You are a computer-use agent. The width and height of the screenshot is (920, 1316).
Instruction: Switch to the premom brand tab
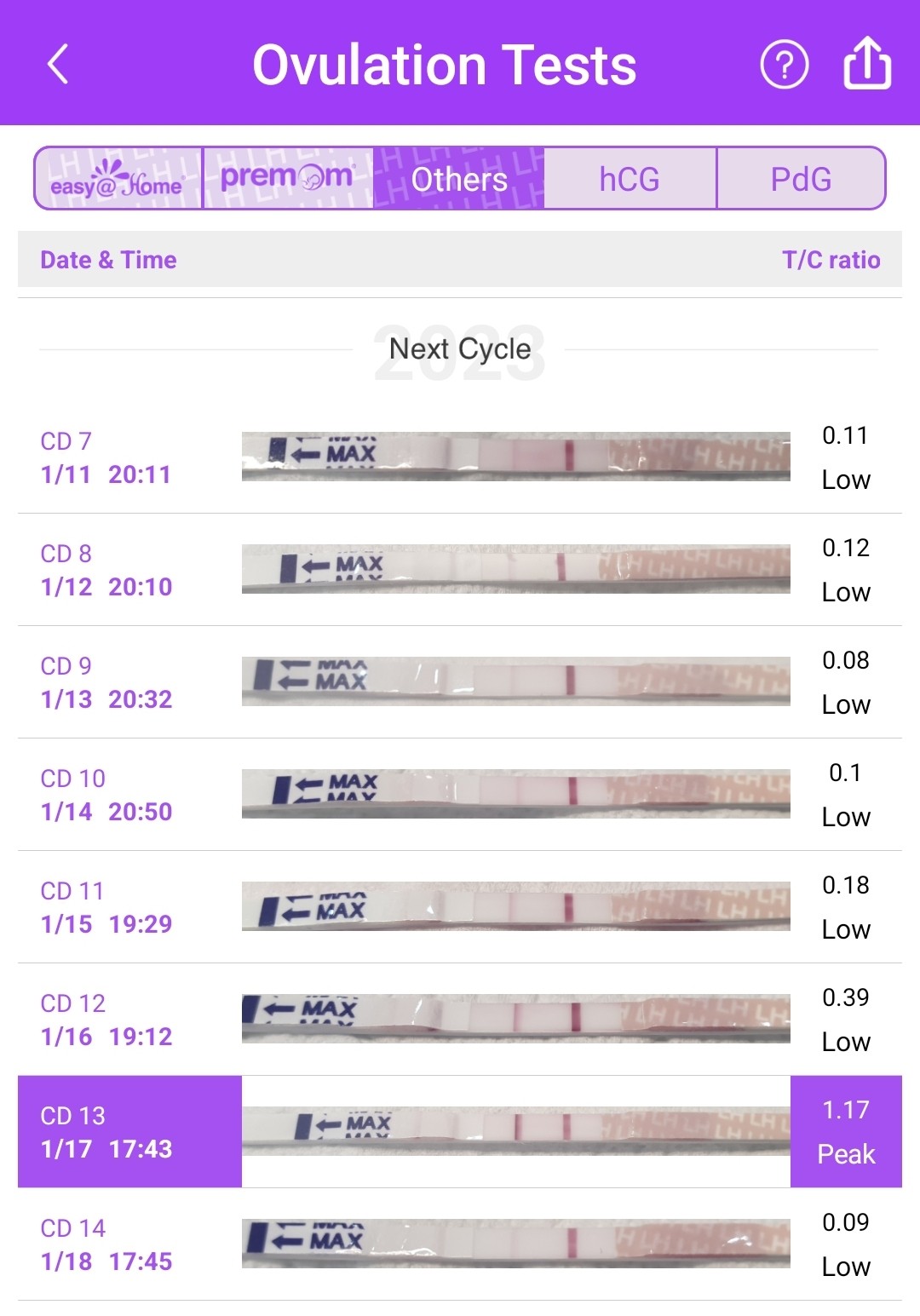click(288, 178)
